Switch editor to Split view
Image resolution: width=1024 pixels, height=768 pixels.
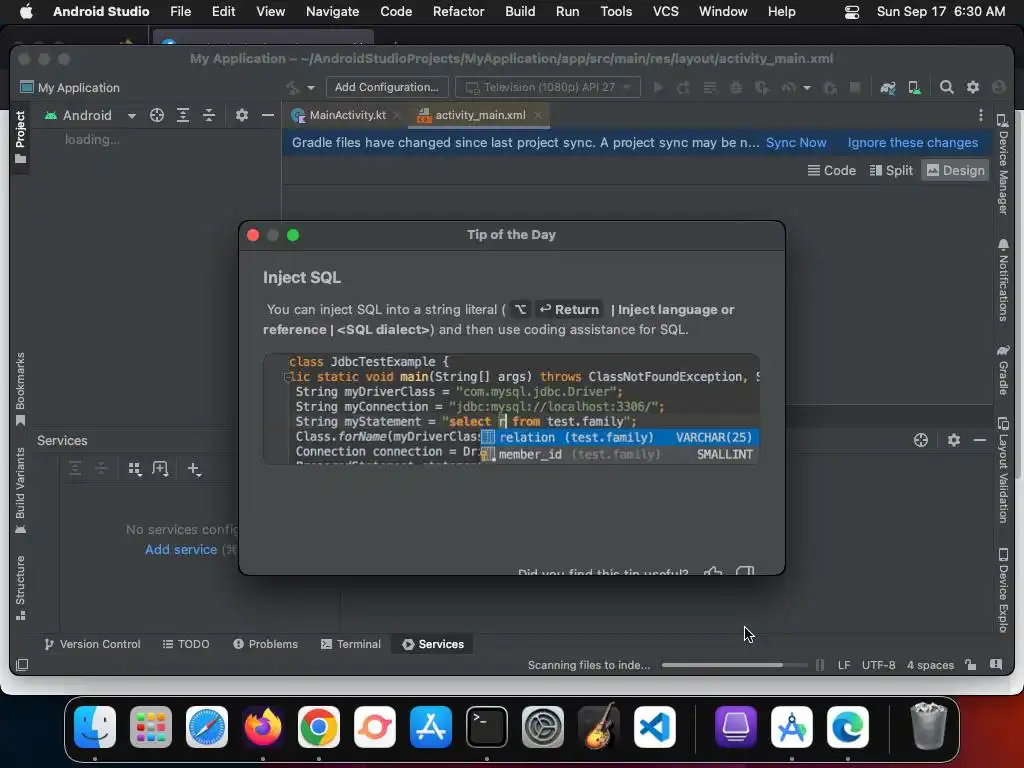891,170
